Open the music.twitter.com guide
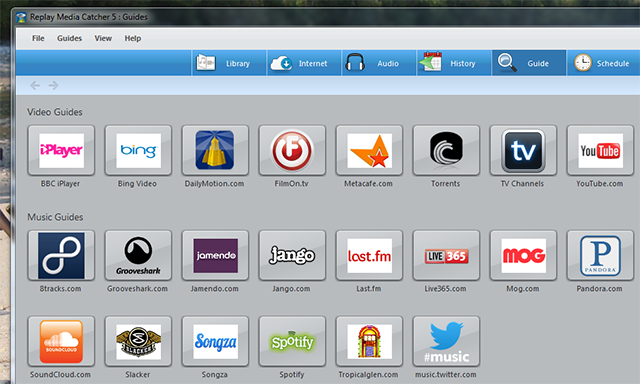 point(446,342)
